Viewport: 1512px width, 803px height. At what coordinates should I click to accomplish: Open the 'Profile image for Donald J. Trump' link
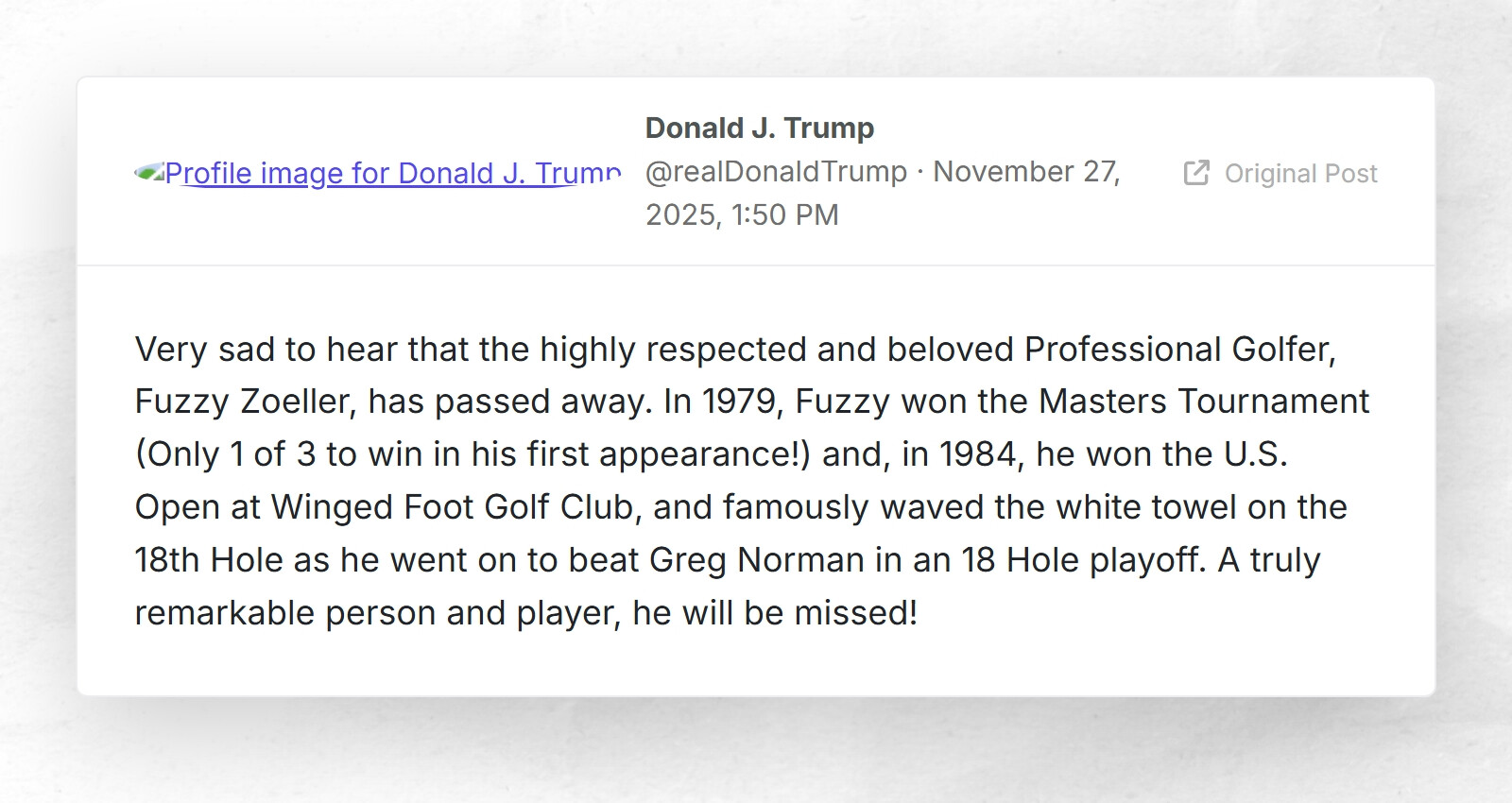click(393, 174)
